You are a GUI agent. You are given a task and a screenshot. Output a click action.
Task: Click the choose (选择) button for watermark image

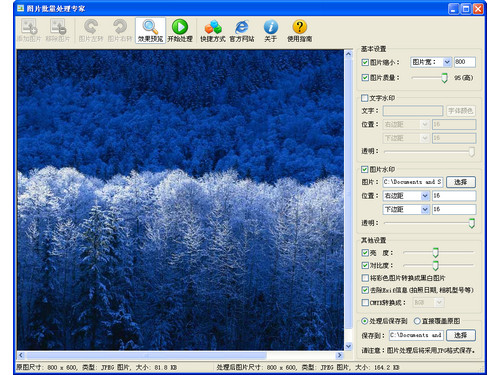coord(461,182)
